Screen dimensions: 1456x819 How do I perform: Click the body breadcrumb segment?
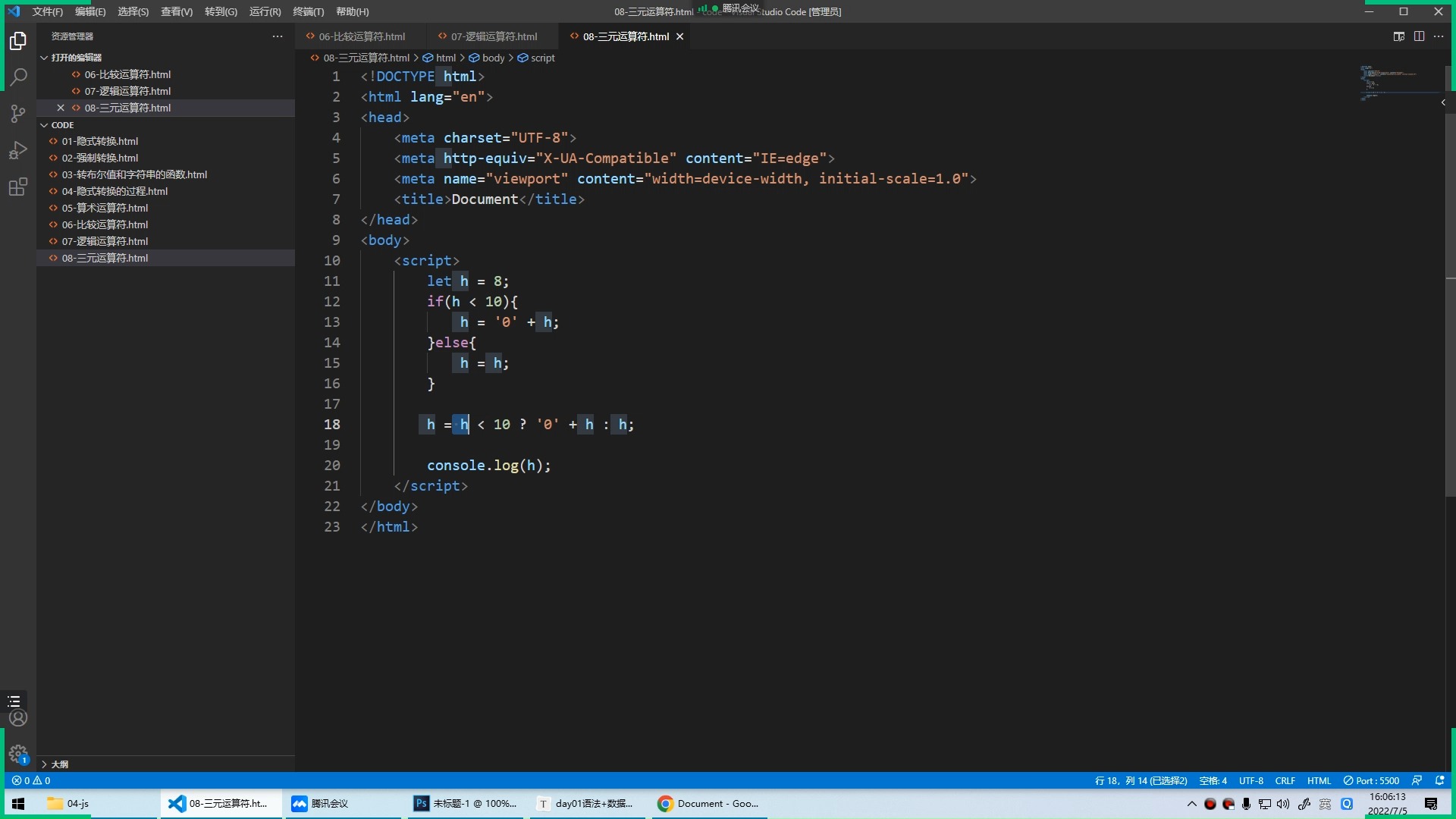point(487,58)
